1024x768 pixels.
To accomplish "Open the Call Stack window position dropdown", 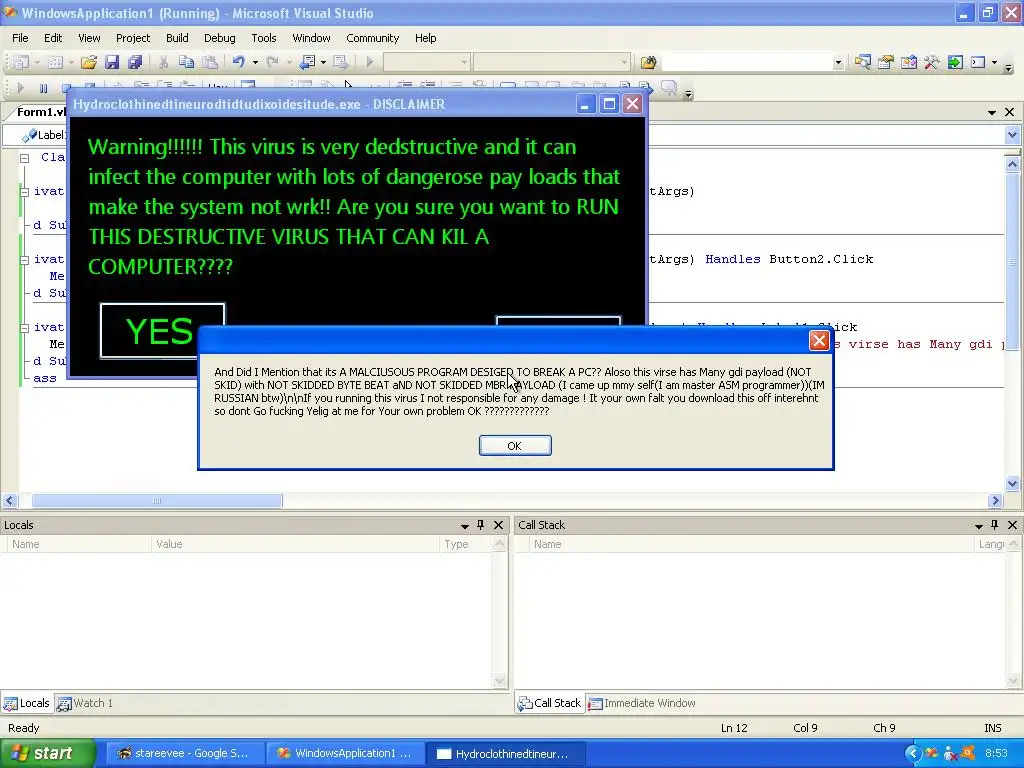I will (x=978, y=526).
